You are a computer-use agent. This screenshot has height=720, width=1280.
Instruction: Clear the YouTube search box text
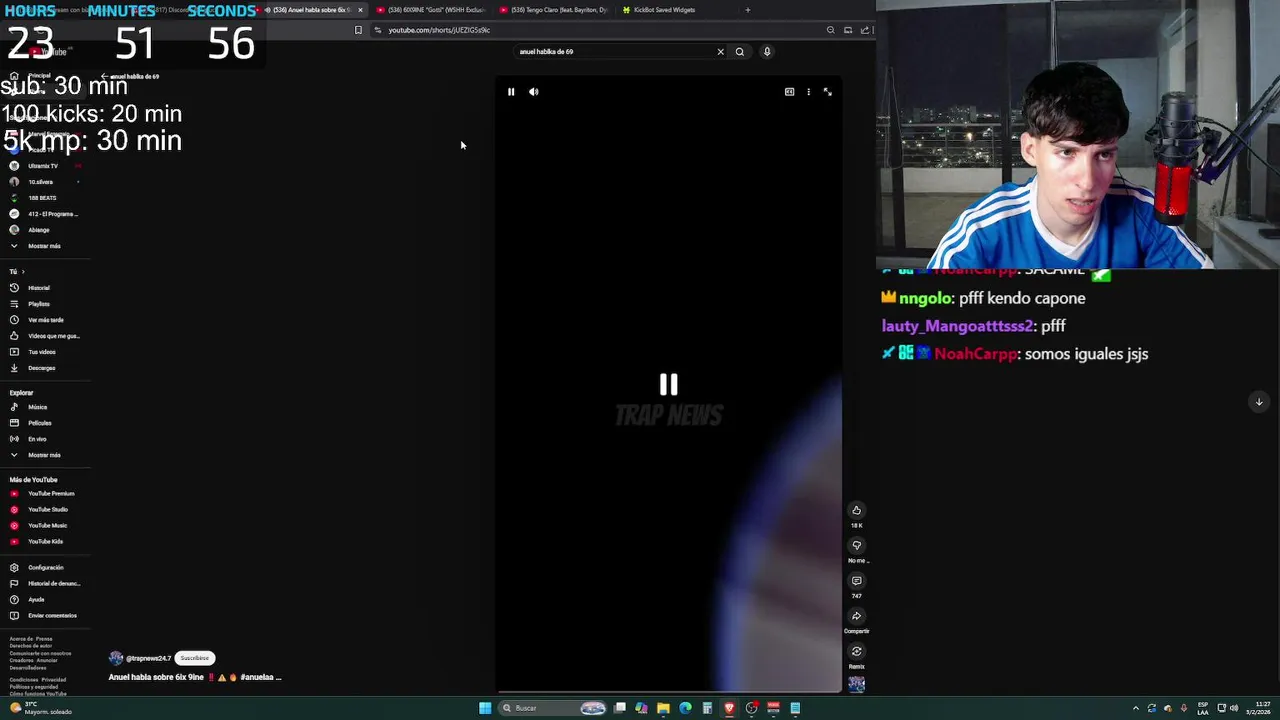click(720, 52)
